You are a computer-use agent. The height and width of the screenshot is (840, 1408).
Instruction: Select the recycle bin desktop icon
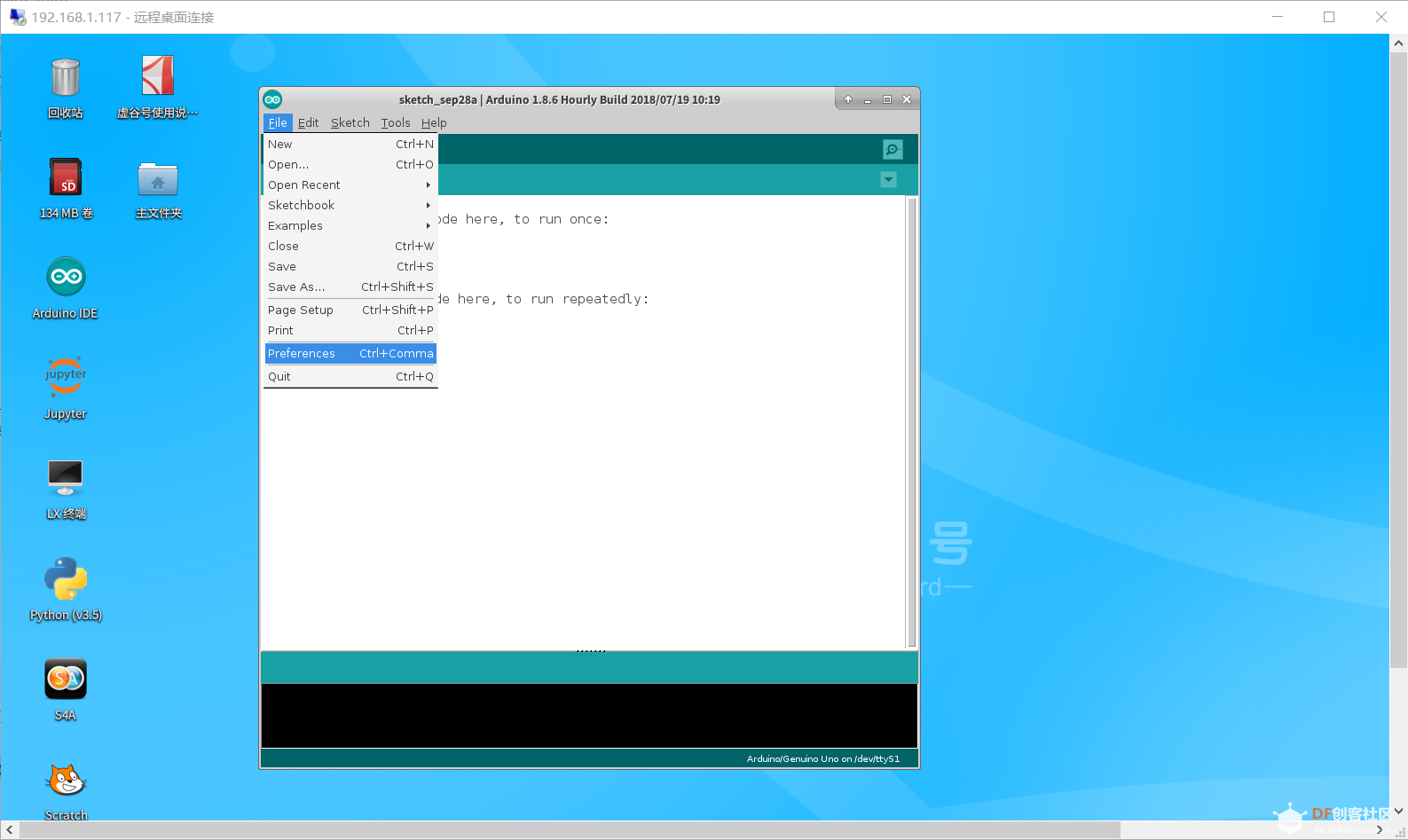pyautogui.click(x=66, y=78)
